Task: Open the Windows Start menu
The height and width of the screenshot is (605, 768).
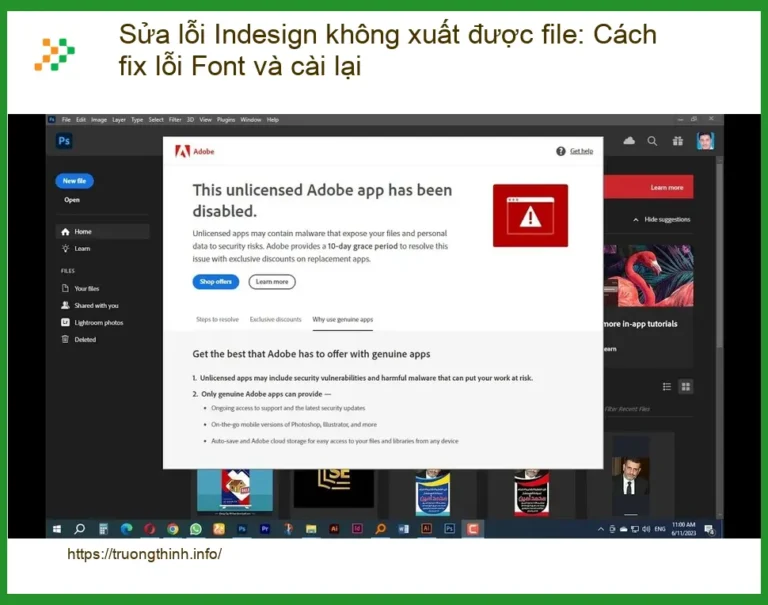Action: 57,529
